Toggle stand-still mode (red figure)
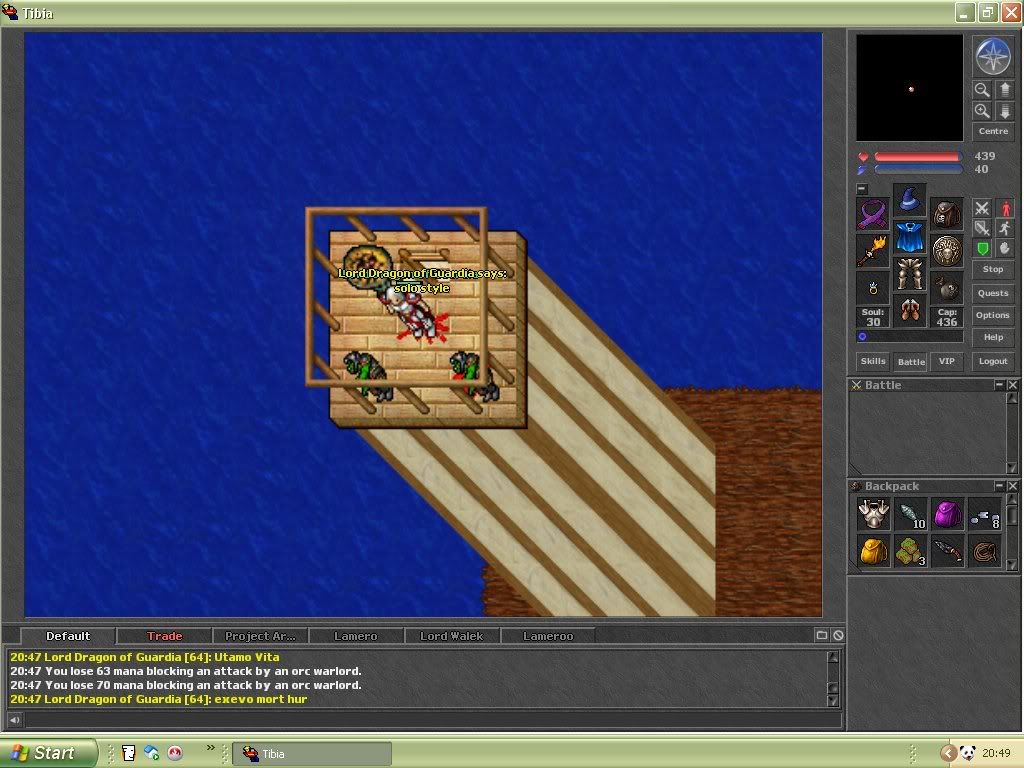The width and height of the screenshot is (1024, 768). [1004, 208]
